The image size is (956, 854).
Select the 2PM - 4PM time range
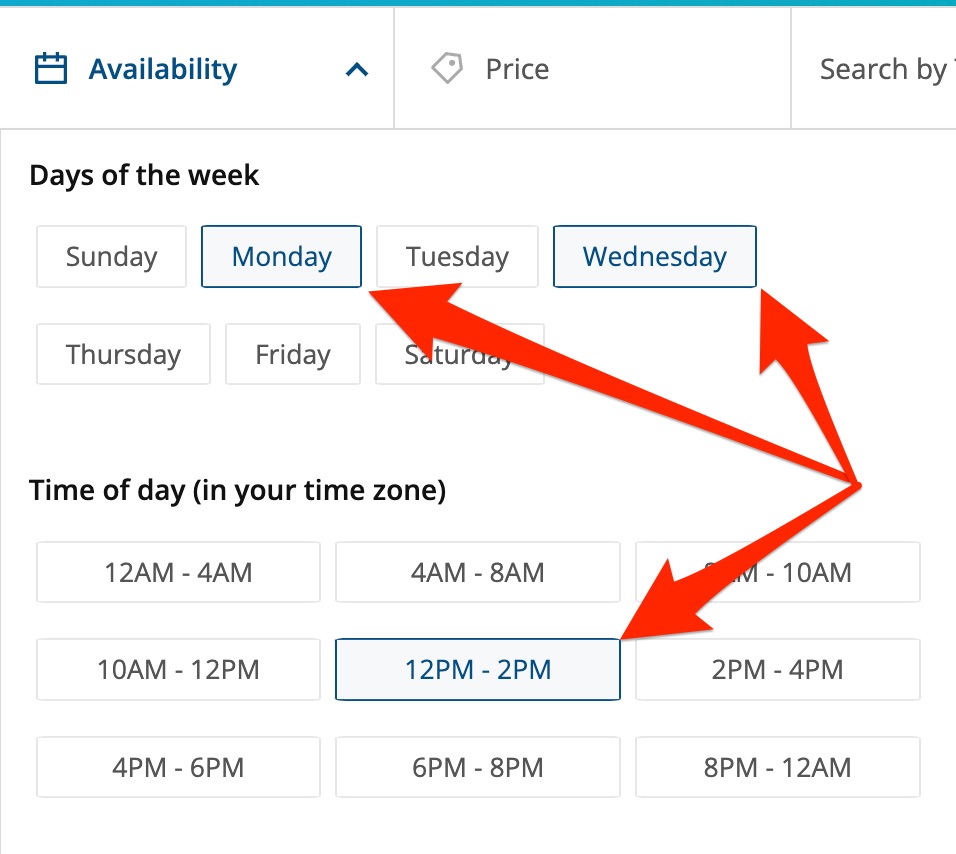(x=777, y=670)
